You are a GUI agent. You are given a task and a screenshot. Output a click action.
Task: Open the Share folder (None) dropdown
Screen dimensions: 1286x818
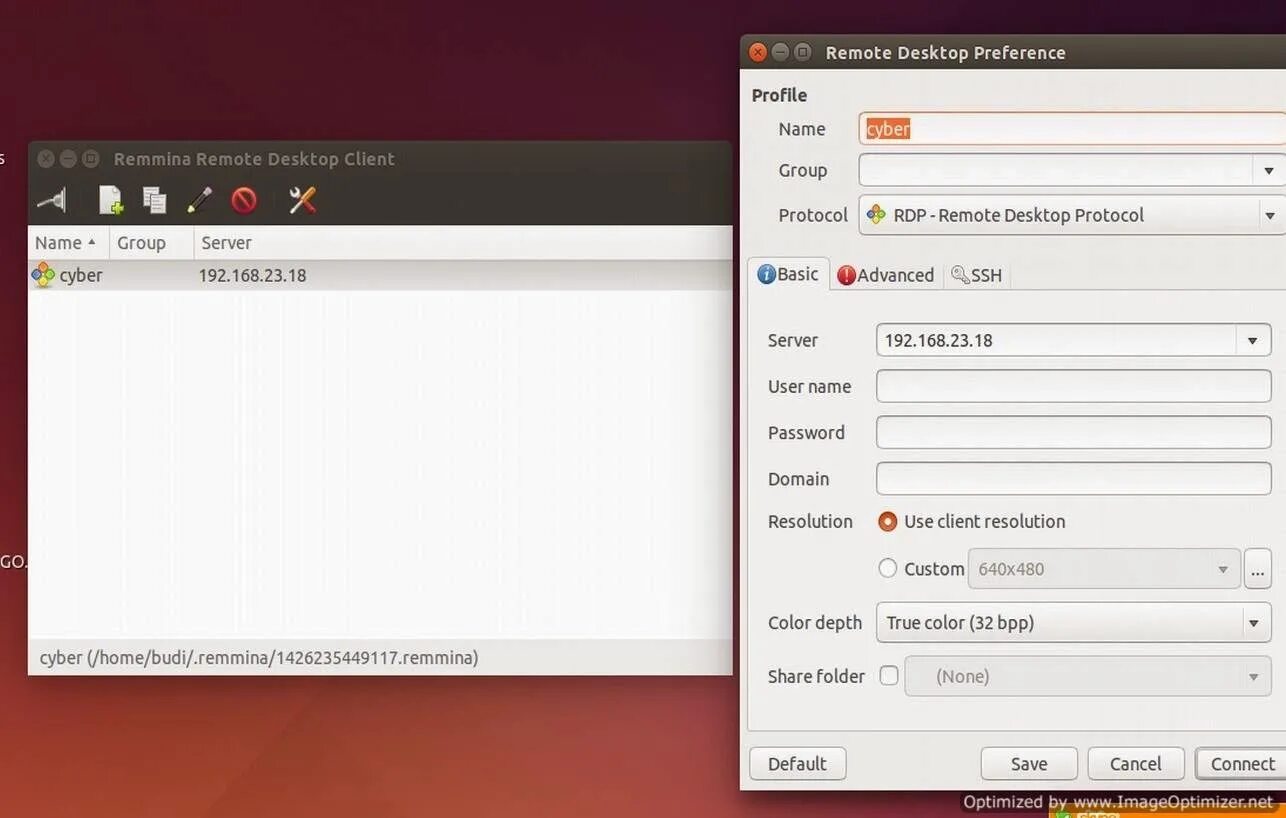pos(1088,676)
